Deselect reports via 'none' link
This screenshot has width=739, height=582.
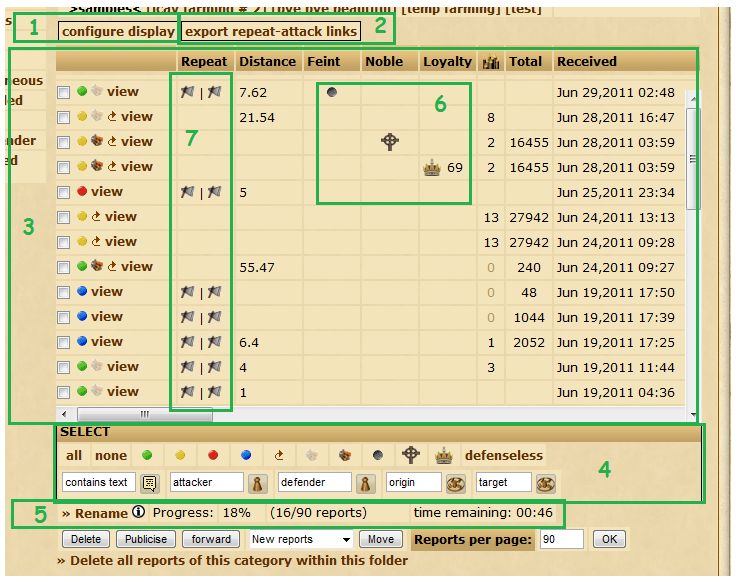(111, 455)
